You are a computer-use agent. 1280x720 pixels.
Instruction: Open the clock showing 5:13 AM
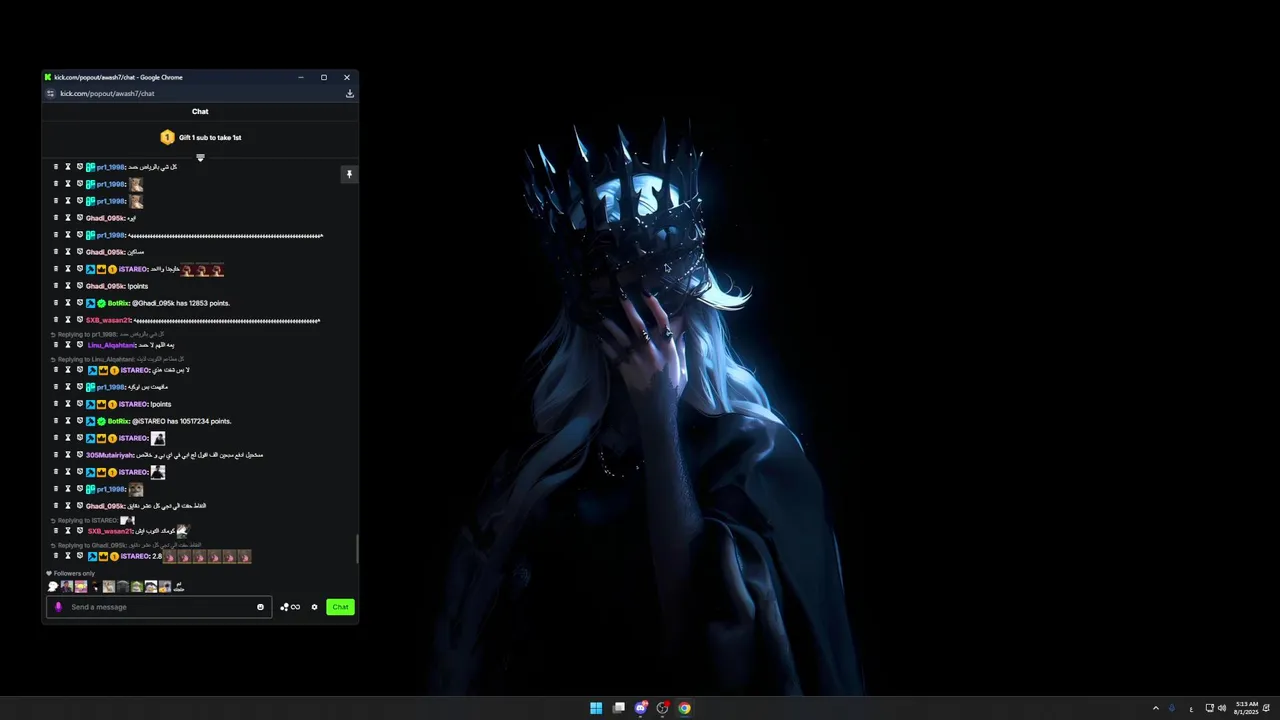[x=1246, y=708]
